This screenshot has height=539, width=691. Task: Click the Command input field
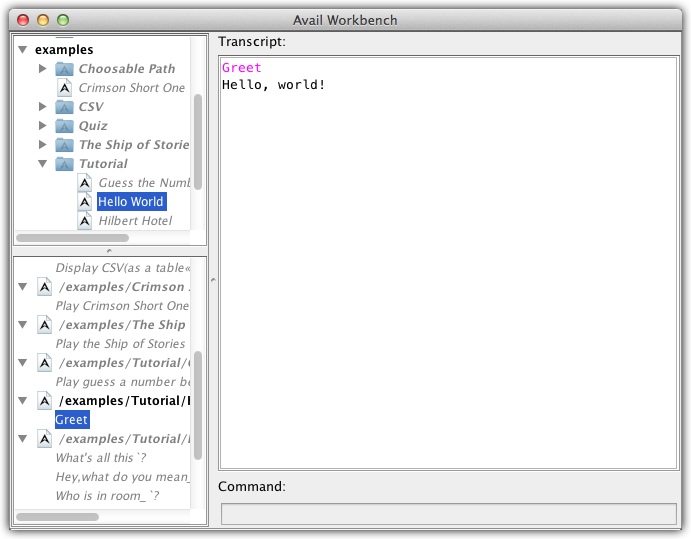(449, 514)
